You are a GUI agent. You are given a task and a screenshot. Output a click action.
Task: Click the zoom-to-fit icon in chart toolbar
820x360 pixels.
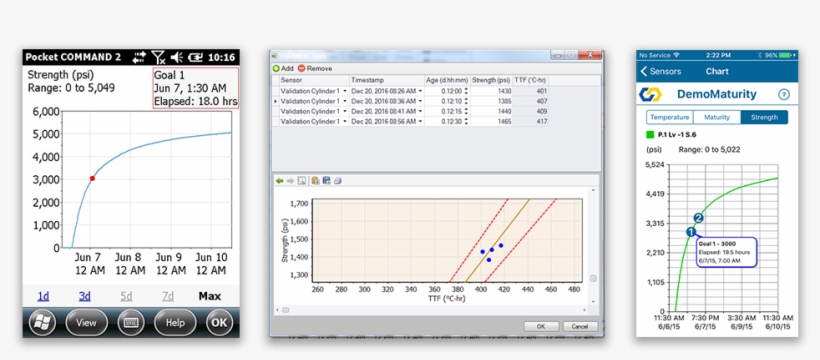pos(302,181)
